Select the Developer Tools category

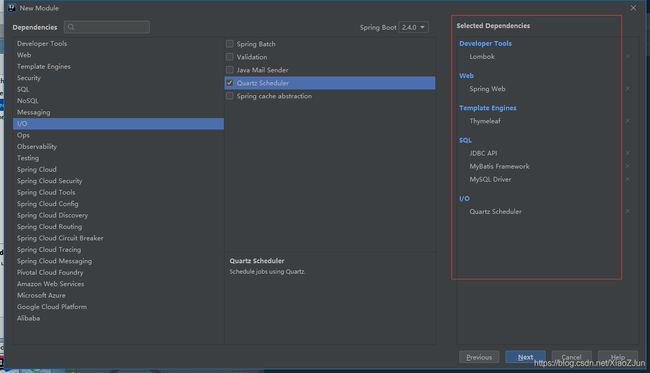42,44
